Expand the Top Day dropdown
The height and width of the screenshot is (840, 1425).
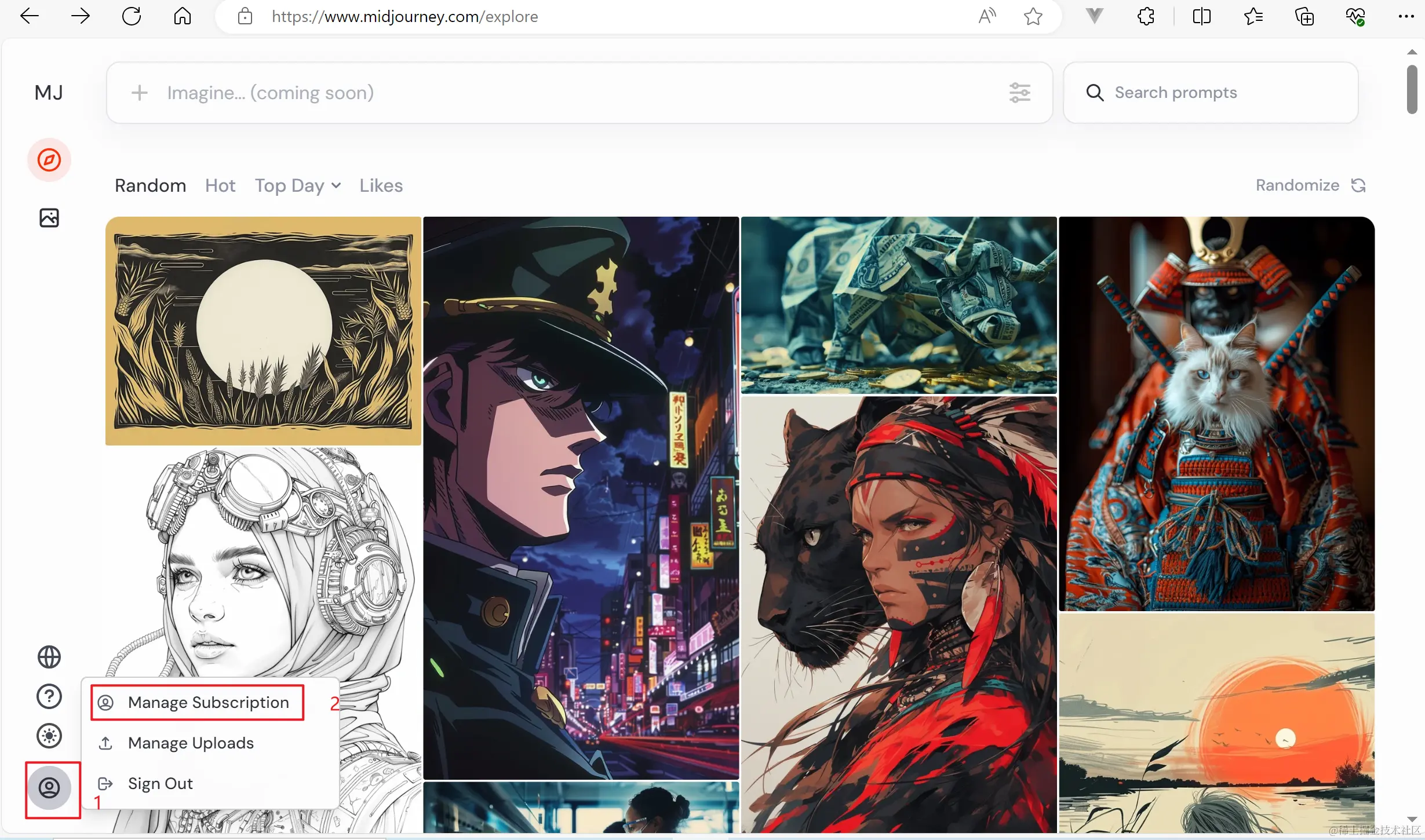(x=298, y=185)
